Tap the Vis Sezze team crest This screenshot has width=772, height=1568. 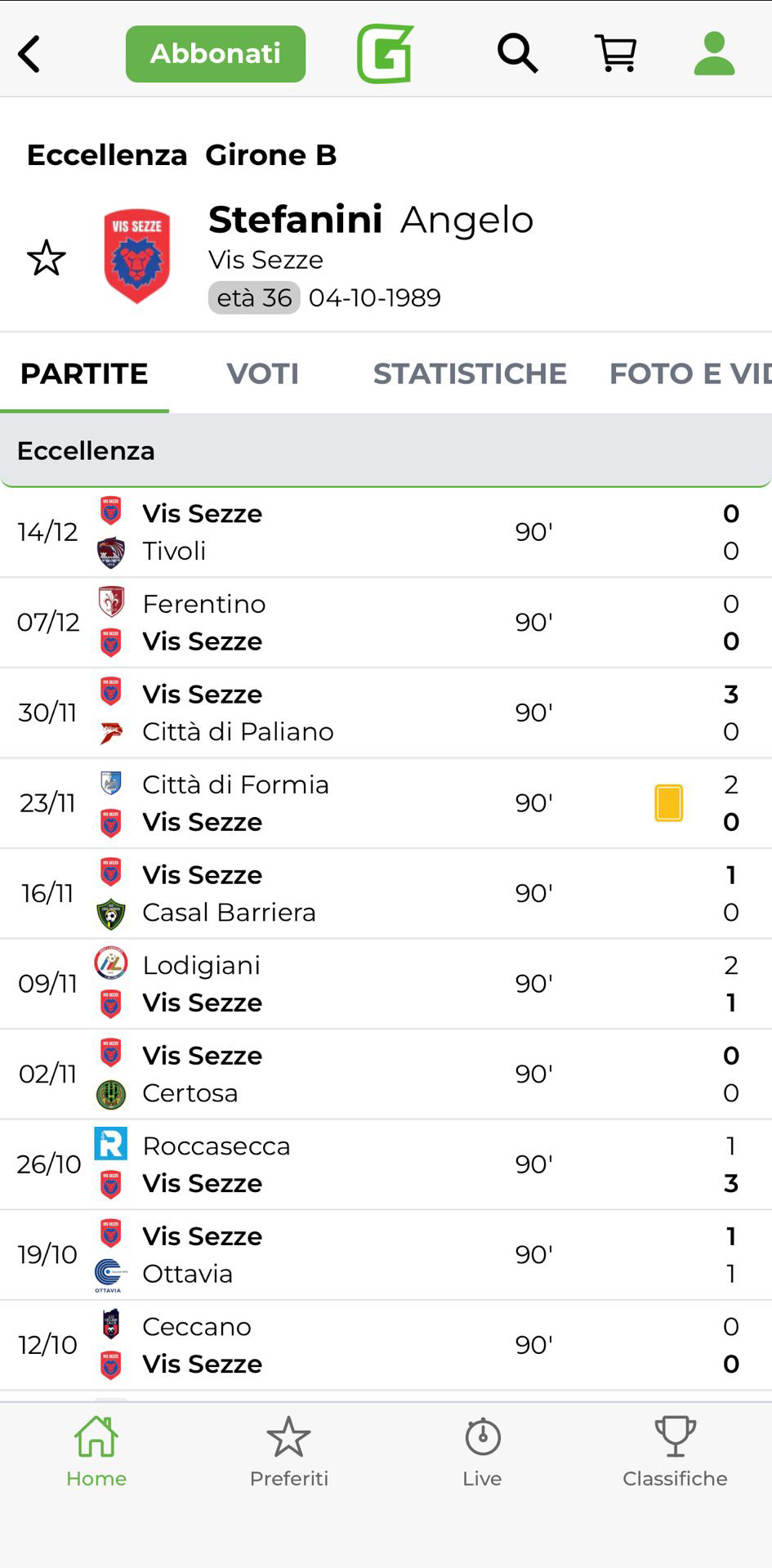[x=136, y=257]
